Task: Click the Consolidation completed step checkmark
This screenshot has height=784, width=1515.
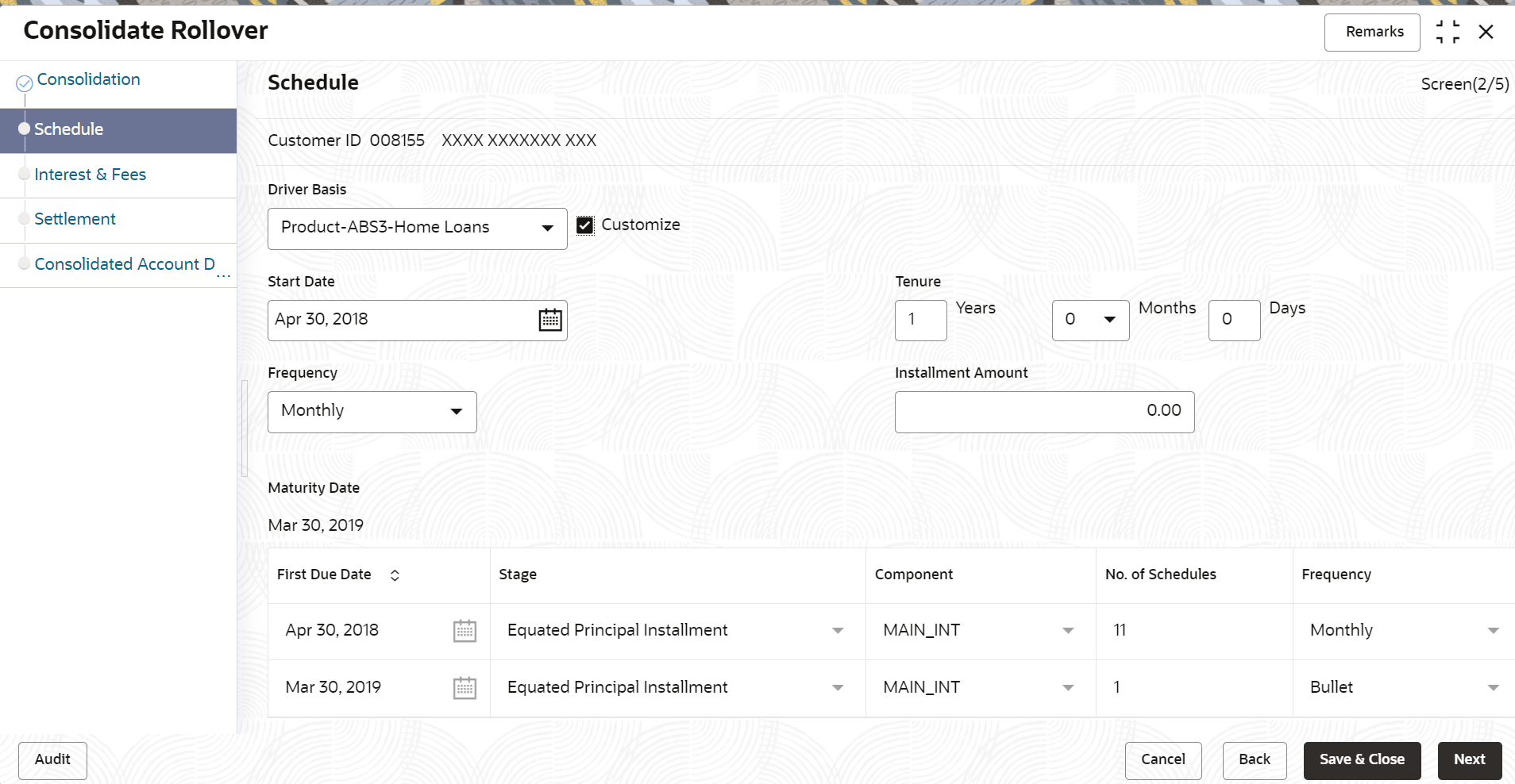Action: (25, 83)
